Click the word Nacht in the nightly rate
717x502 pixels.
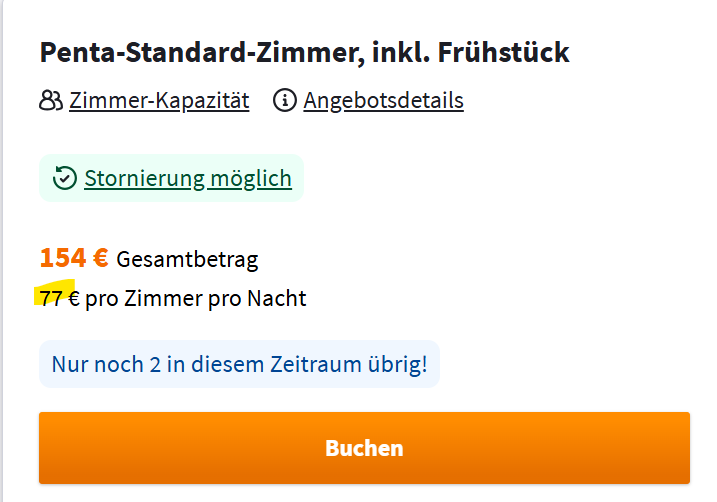(276, 299)
